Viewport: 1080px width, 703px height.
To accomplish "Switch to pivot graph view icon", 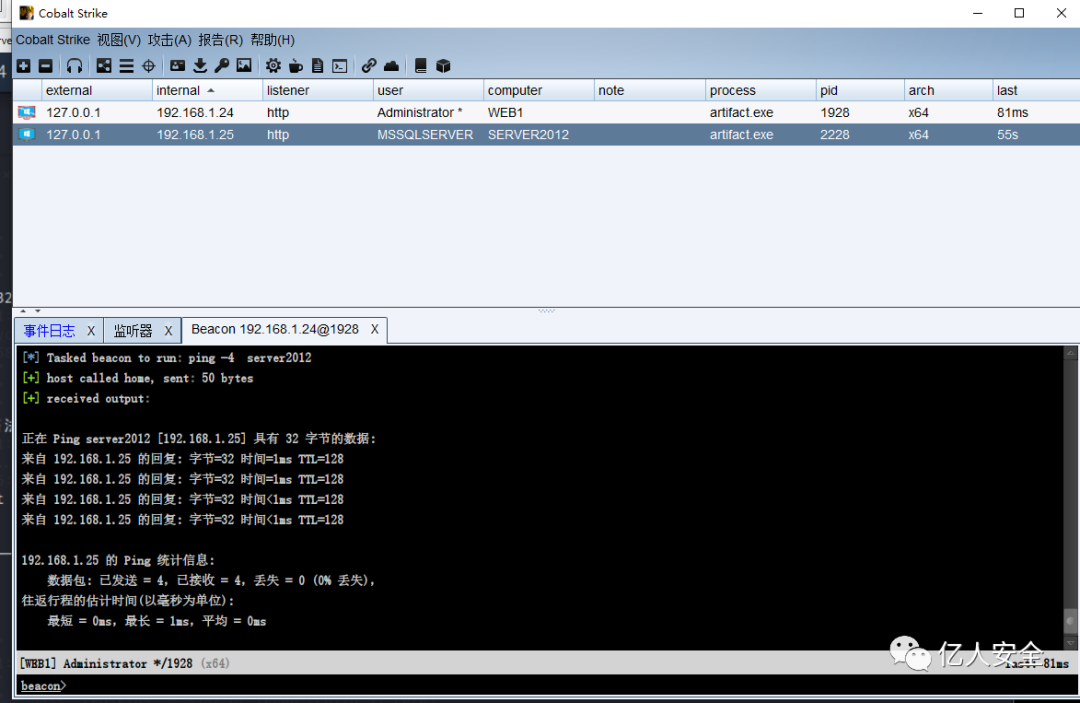I will tap(104, 66).
